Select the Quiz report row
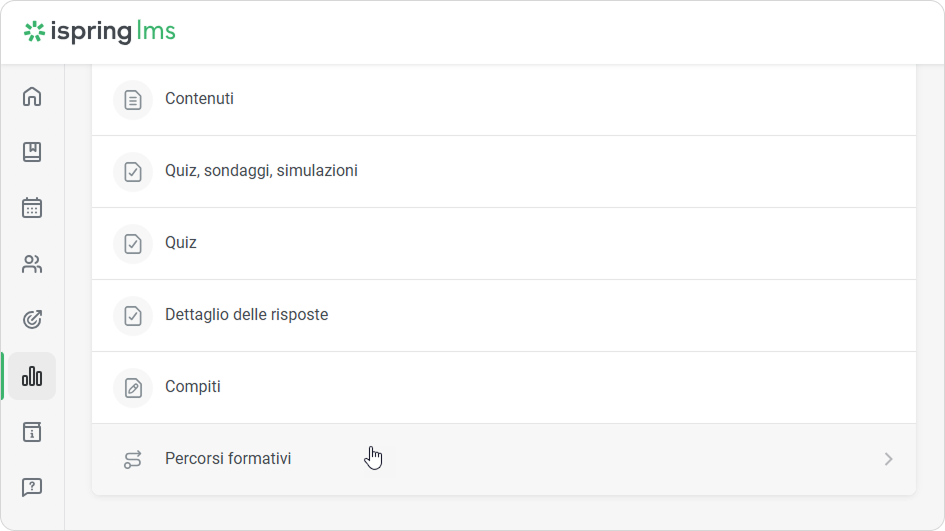The image size is (945, 531). 181,243
